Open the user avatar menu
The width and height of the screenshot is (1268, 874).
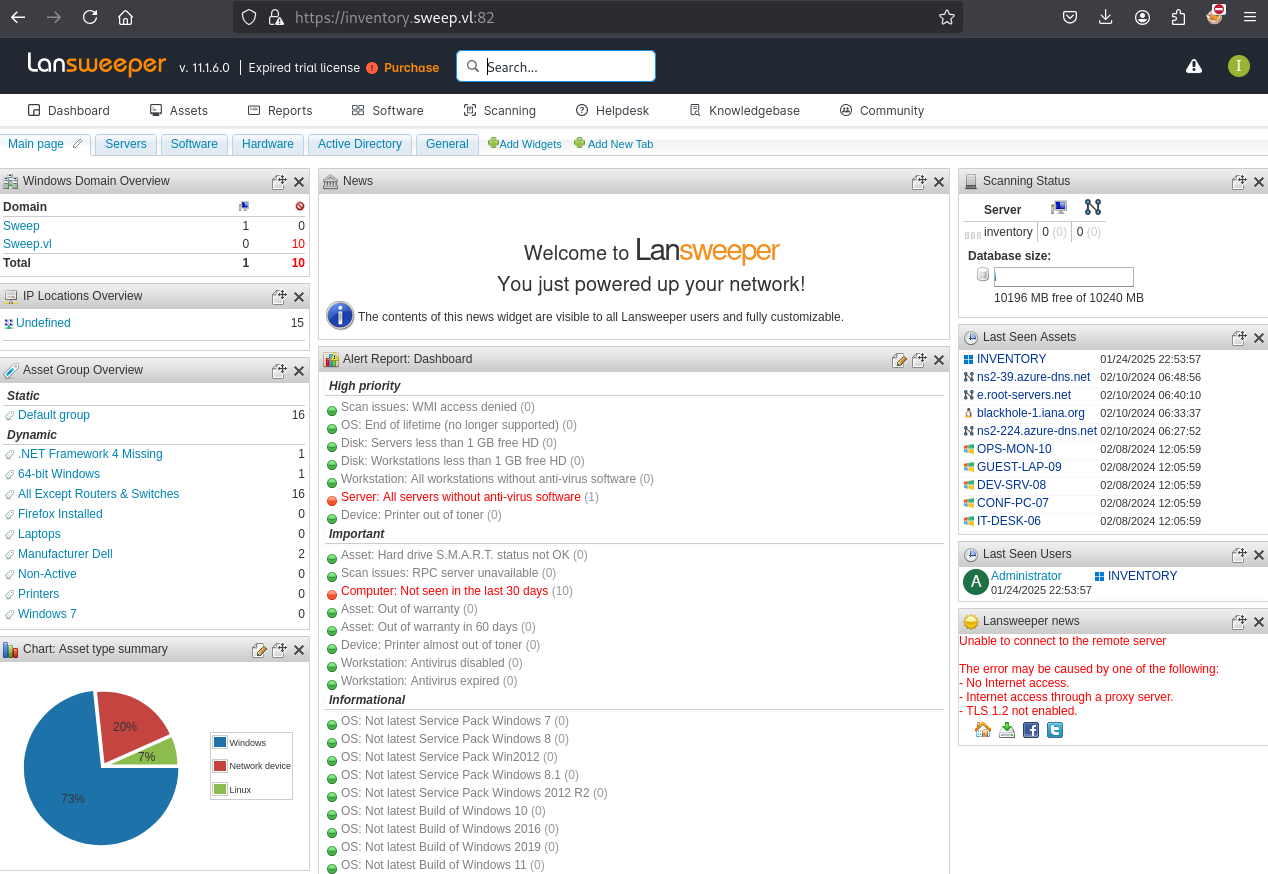tap(1239, 66)
